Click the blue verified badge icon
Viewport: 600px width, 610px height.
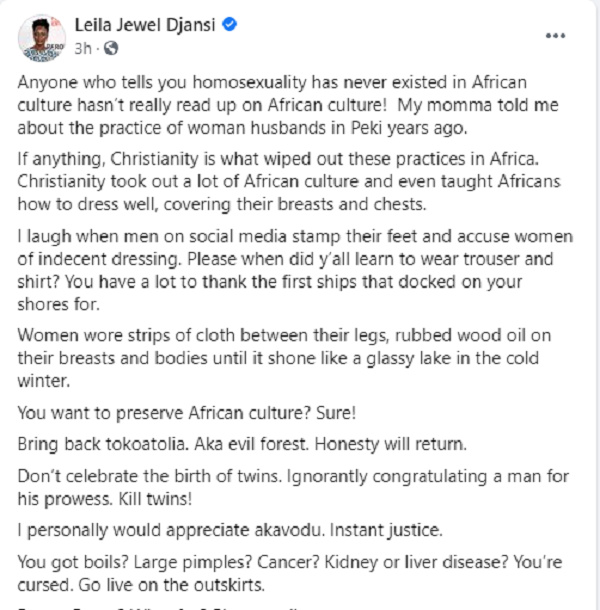[231, 25]
